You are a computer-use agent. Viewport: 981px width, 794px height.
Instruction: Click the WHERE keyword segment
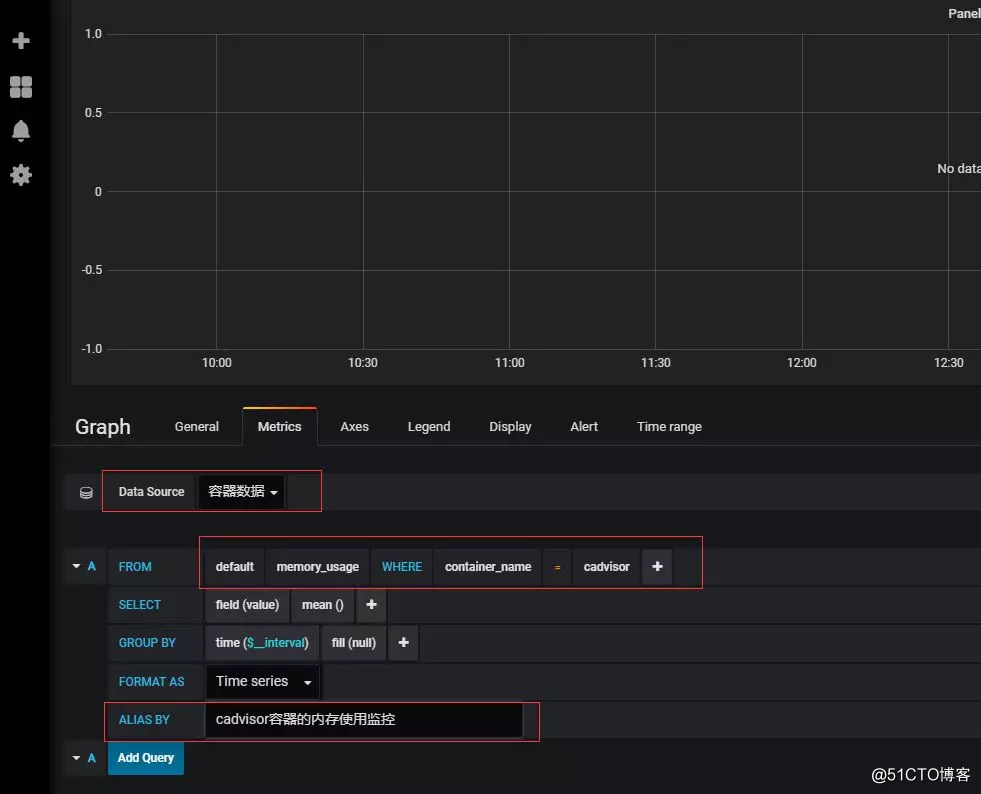coord(402,567)
